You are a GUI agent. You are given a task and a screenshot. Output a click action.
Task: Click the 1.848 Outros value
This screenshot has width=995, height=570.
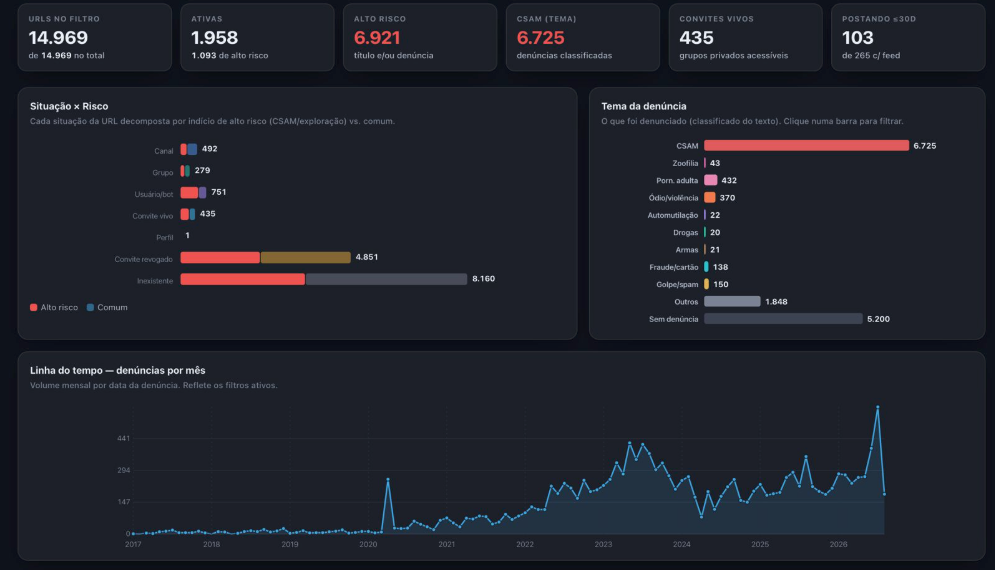(x=776, y=302)
